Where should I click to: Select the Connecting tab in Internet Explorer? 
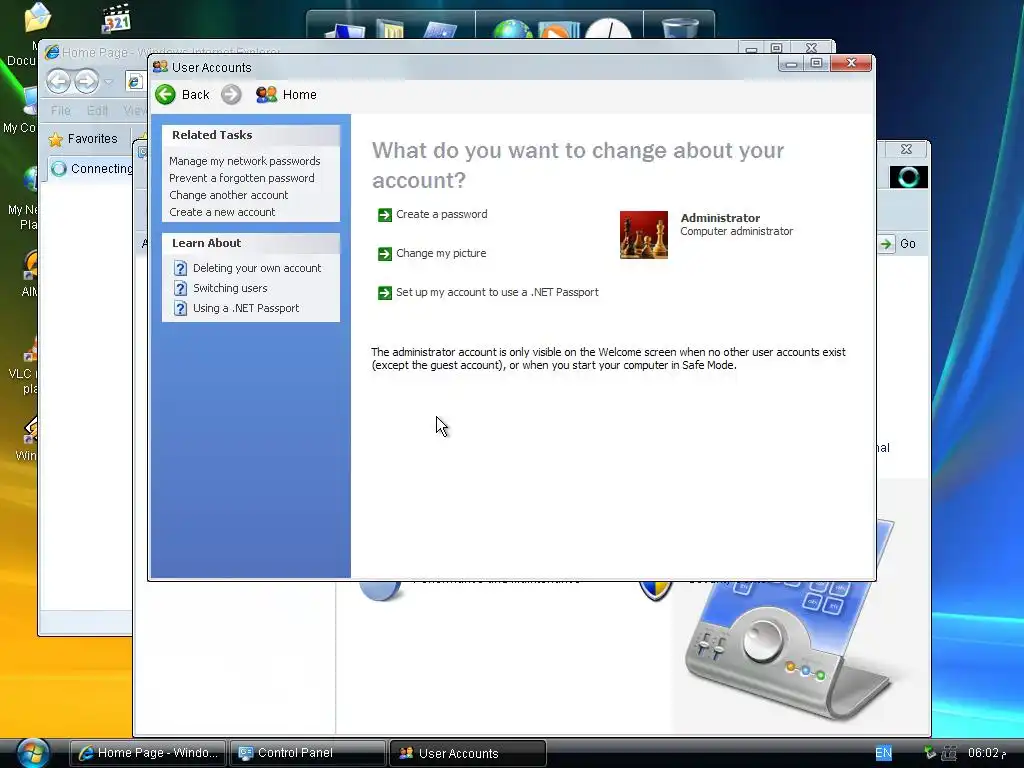91,168
